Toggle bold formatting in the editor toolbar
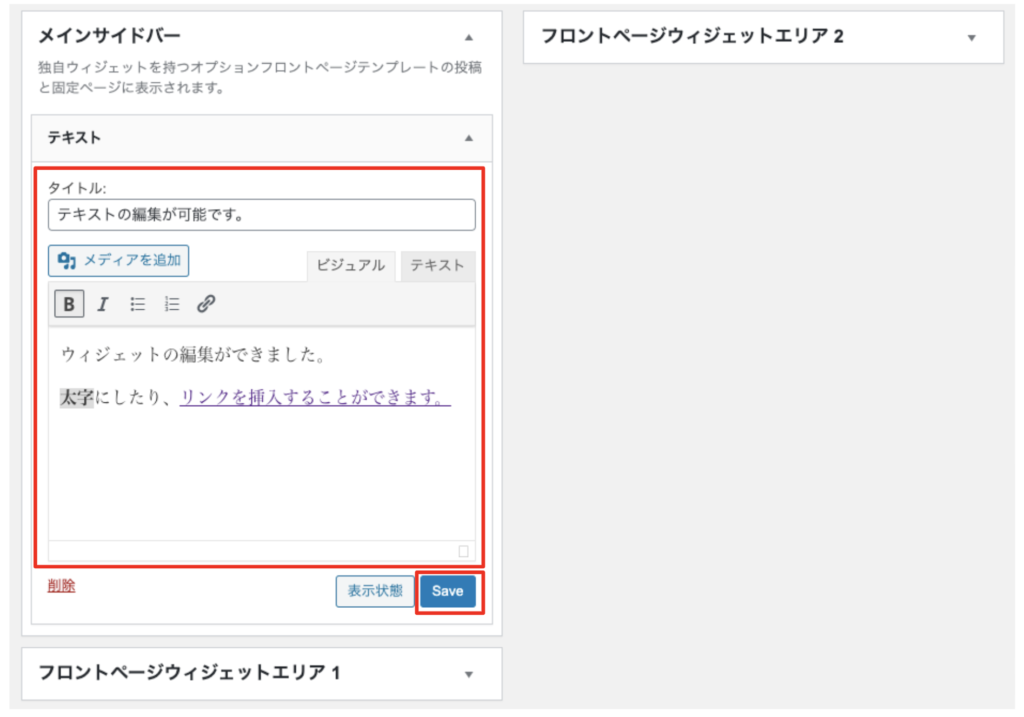Viewport: 1024px width, 717px height. click(68, 304)
